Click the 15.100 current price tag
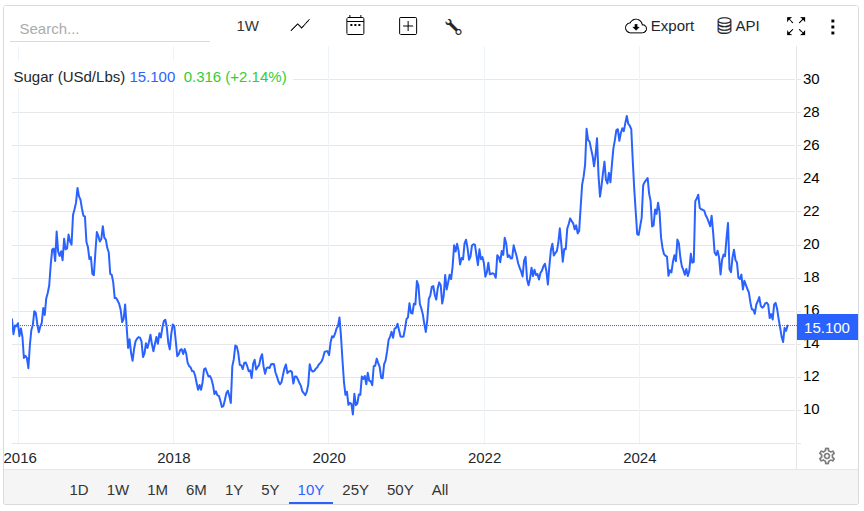Image resolution: width=864 pixels, height=511 pixels. coord(827,328)
